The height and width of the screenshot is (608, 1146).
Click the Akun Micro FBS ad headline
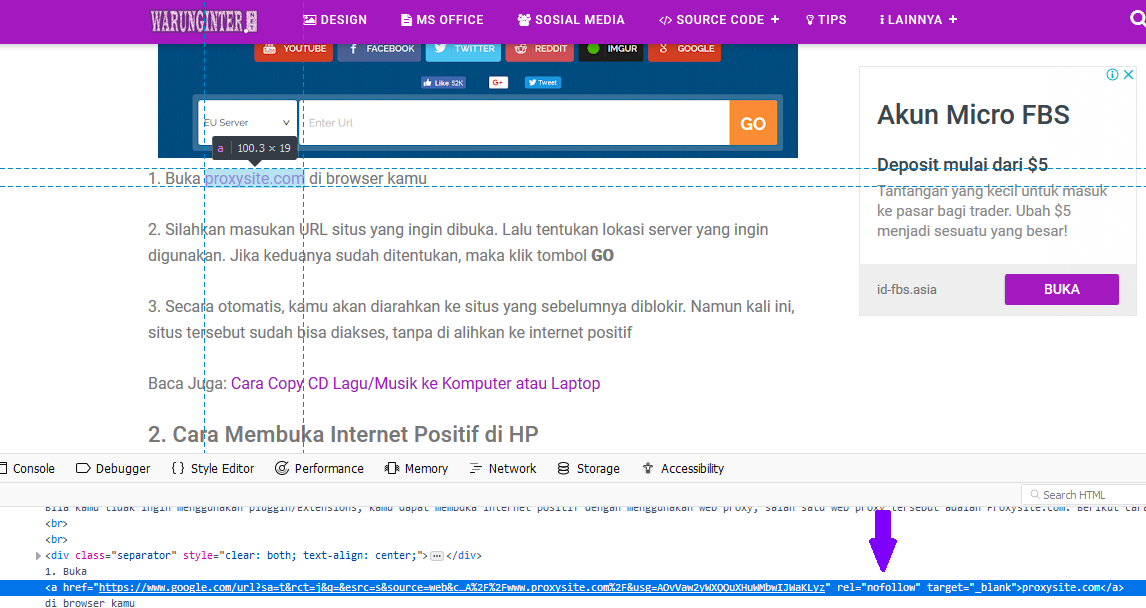point(973,115)
